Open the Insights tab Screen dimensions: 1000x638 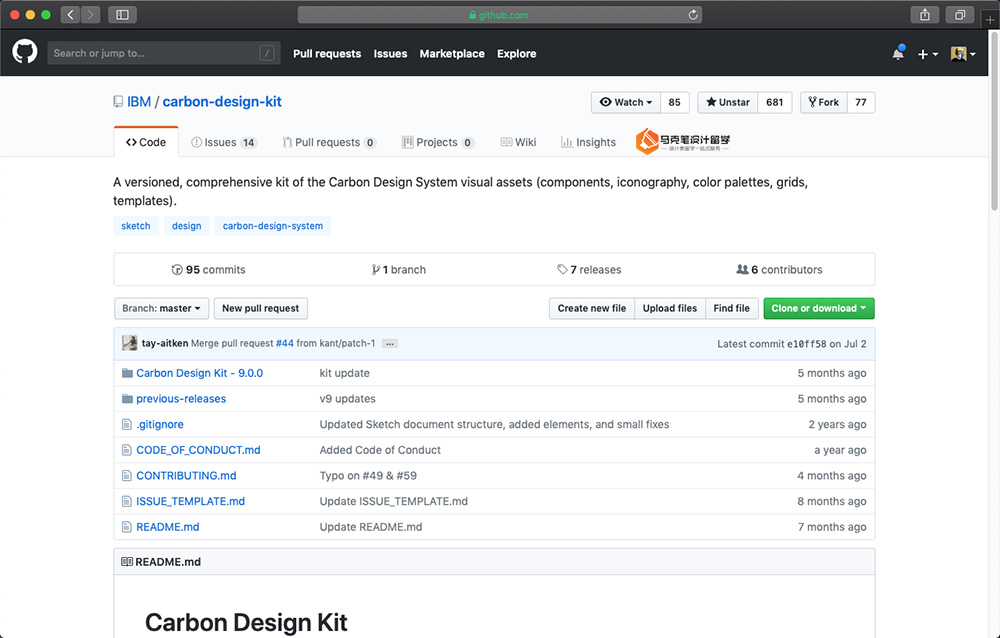(x=588, y=142)
